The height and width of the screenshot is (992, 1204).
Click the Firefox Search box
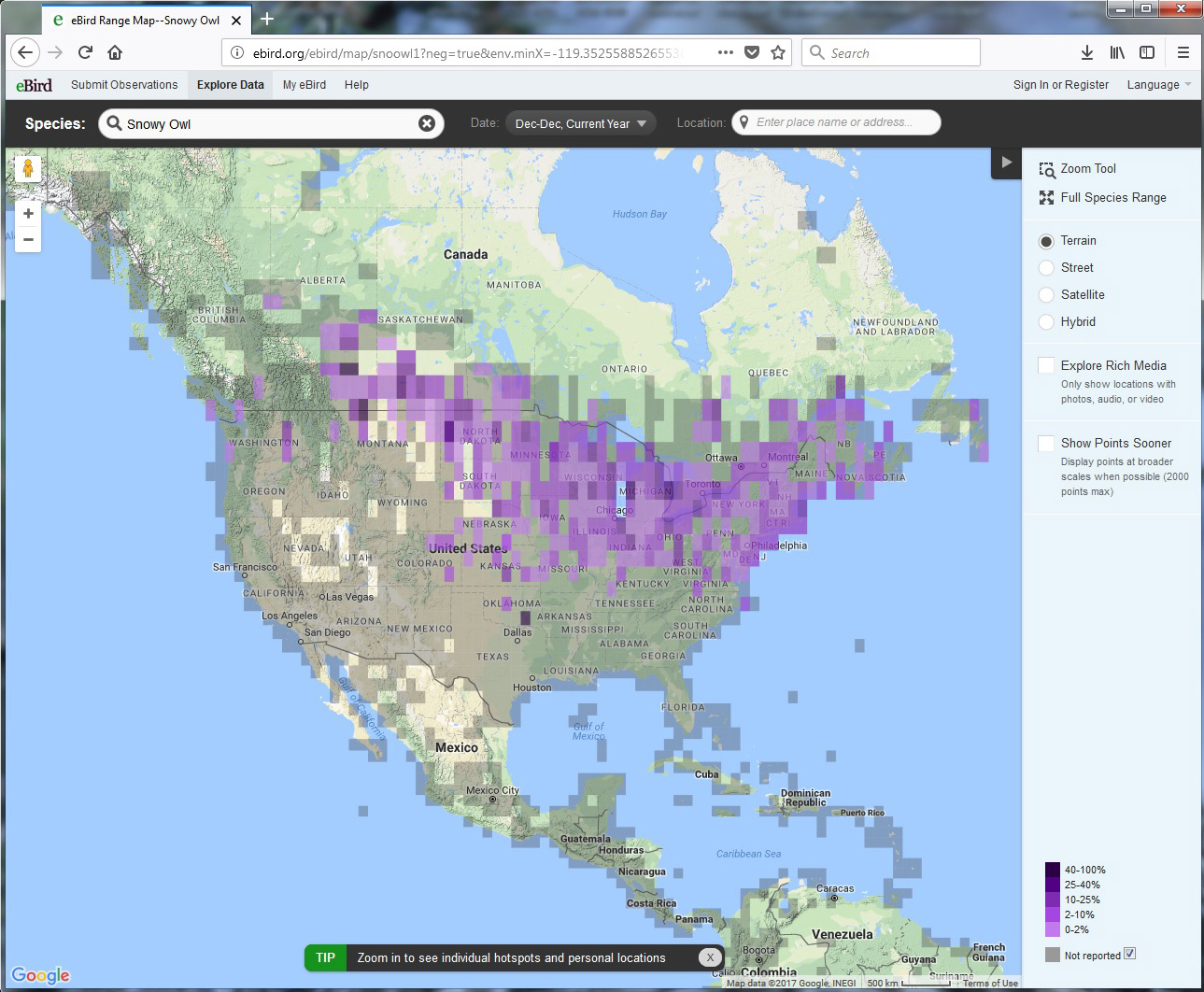[x=891, y=52]
